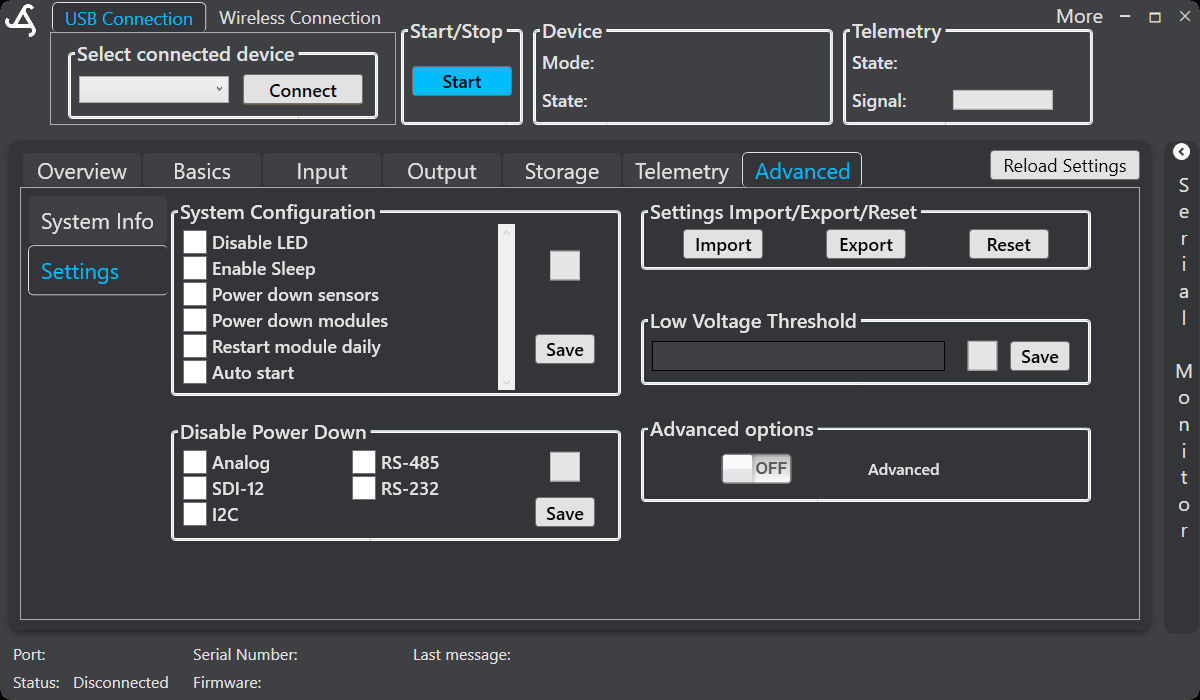Image resolution: width=1200 pixels, height=700 pixels.
Task: Open the connected device dropdown
Action: [154, 90]
